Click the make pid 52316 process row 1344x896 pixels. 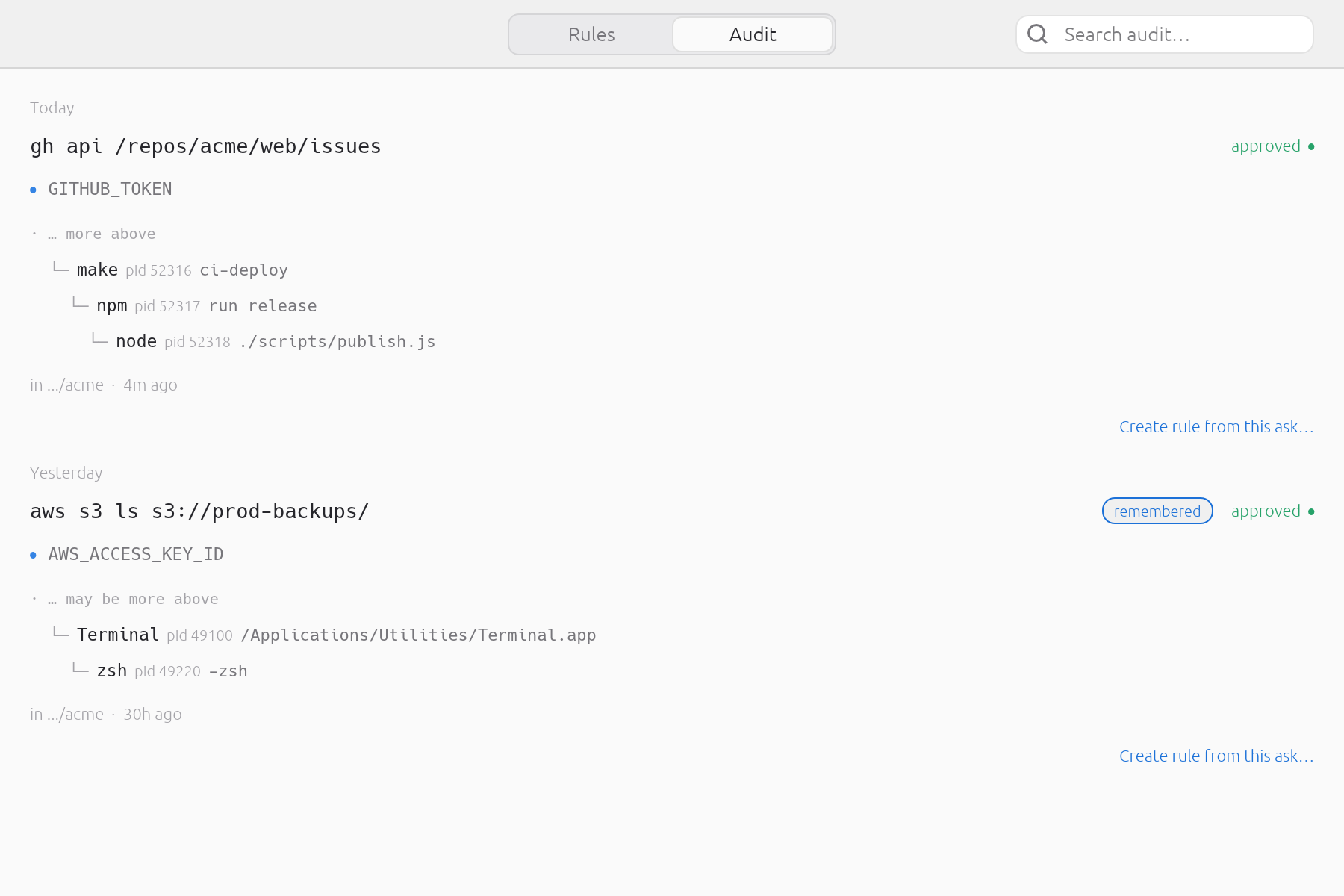(169, 270)
